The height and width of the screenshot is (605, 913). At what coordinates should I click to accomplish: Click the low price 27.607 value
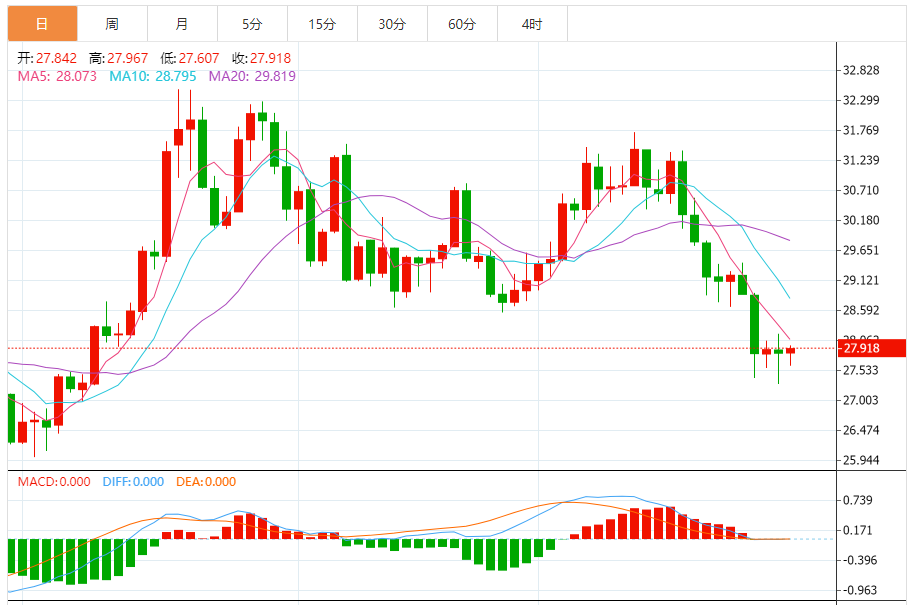tap(199, 58)
